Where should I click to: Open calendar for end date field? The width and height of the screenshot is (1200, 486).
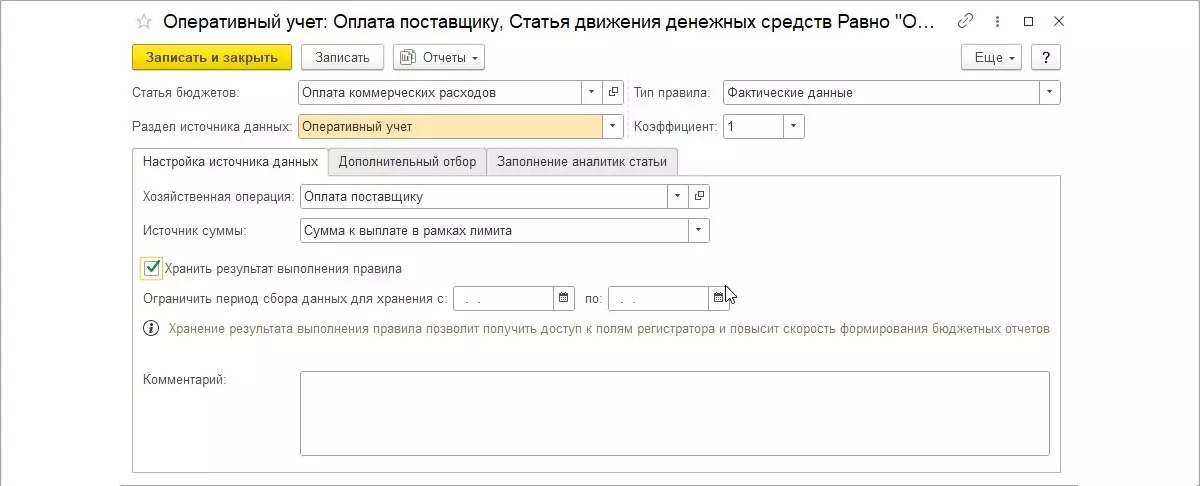click(718, 298)
